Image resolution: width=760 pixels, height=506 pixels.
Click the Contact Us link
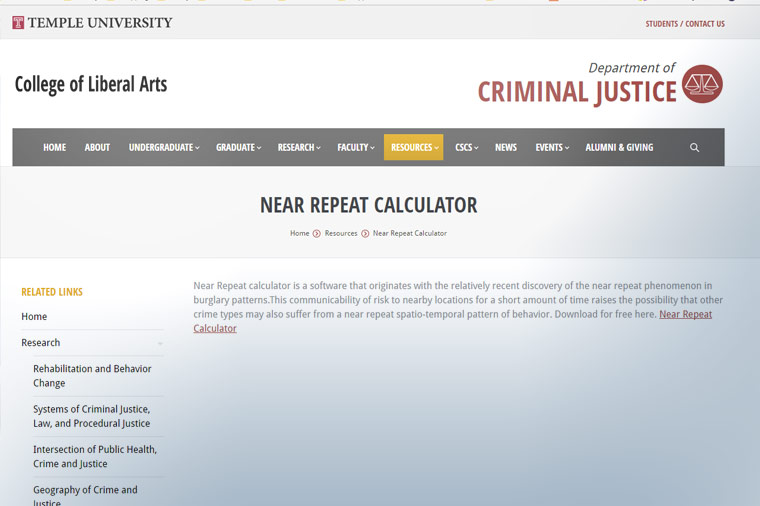click(705, 24)
